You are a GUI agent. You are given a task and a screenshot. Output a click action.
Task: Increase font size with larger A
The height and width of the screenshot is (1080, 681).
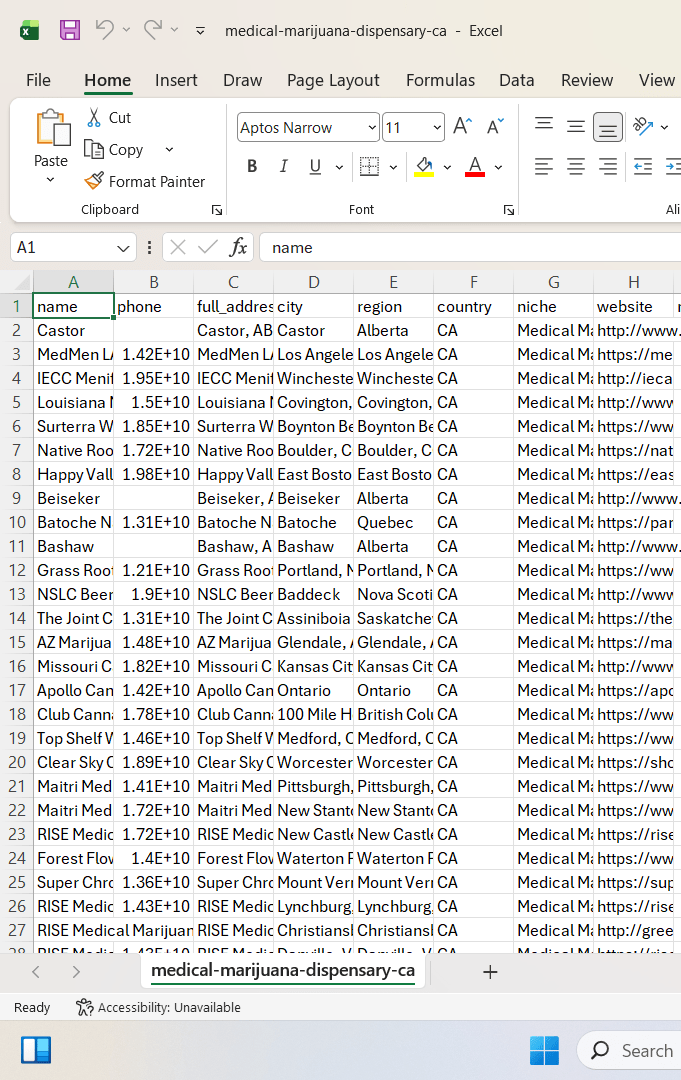462,126
